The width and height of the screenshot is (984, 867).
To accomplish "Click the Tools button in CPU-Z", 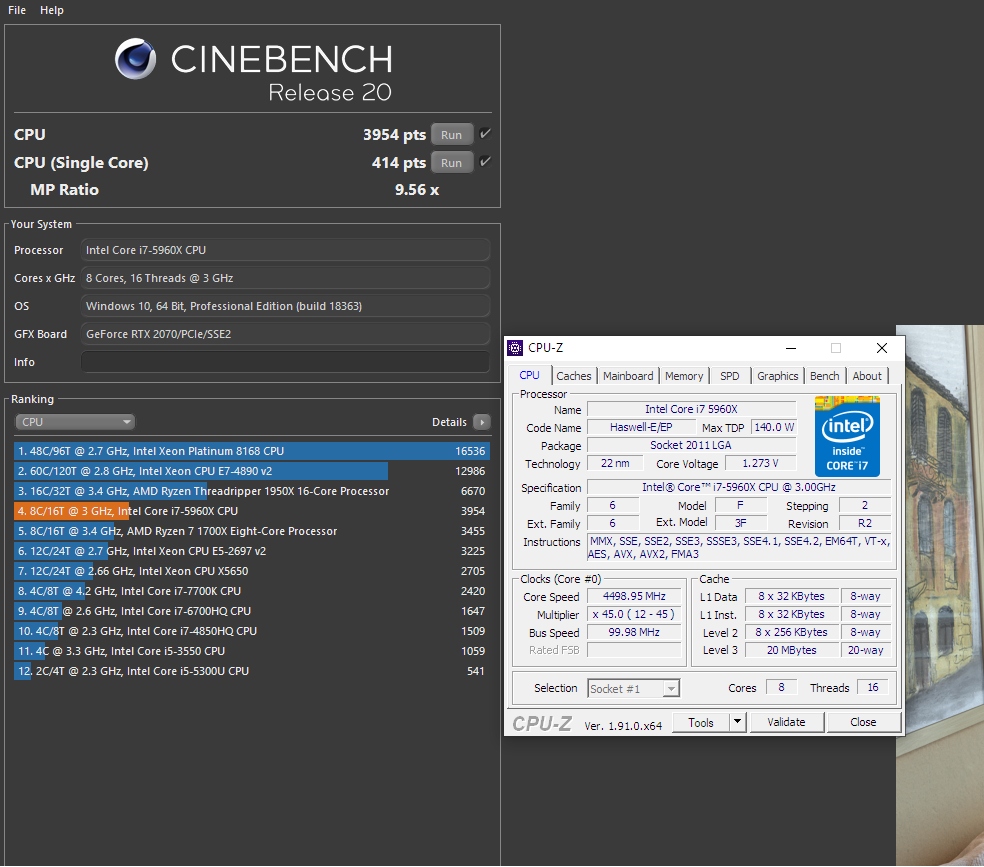I will (x=700, y=723).
